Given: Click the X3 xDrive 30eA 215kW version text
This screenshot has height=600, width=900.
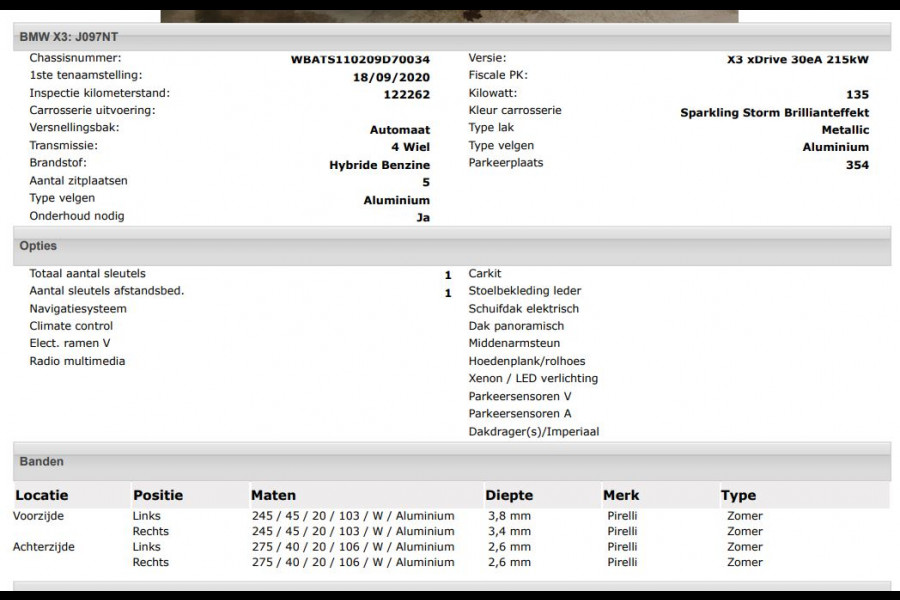Looking at the screenshot, I should point(797,59).
